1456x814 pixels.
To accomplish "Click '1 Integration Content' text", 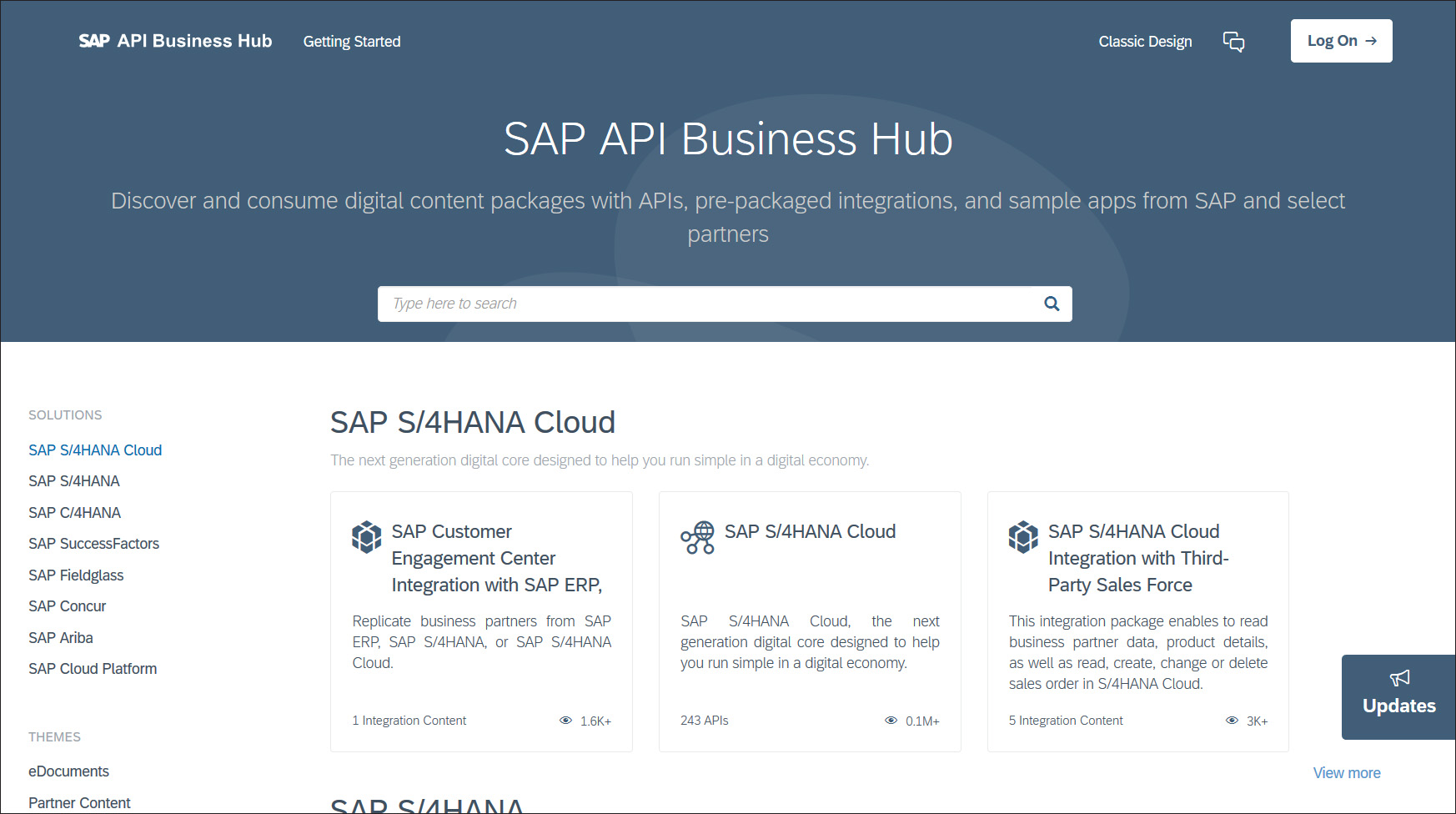I will tap(409, 721).
